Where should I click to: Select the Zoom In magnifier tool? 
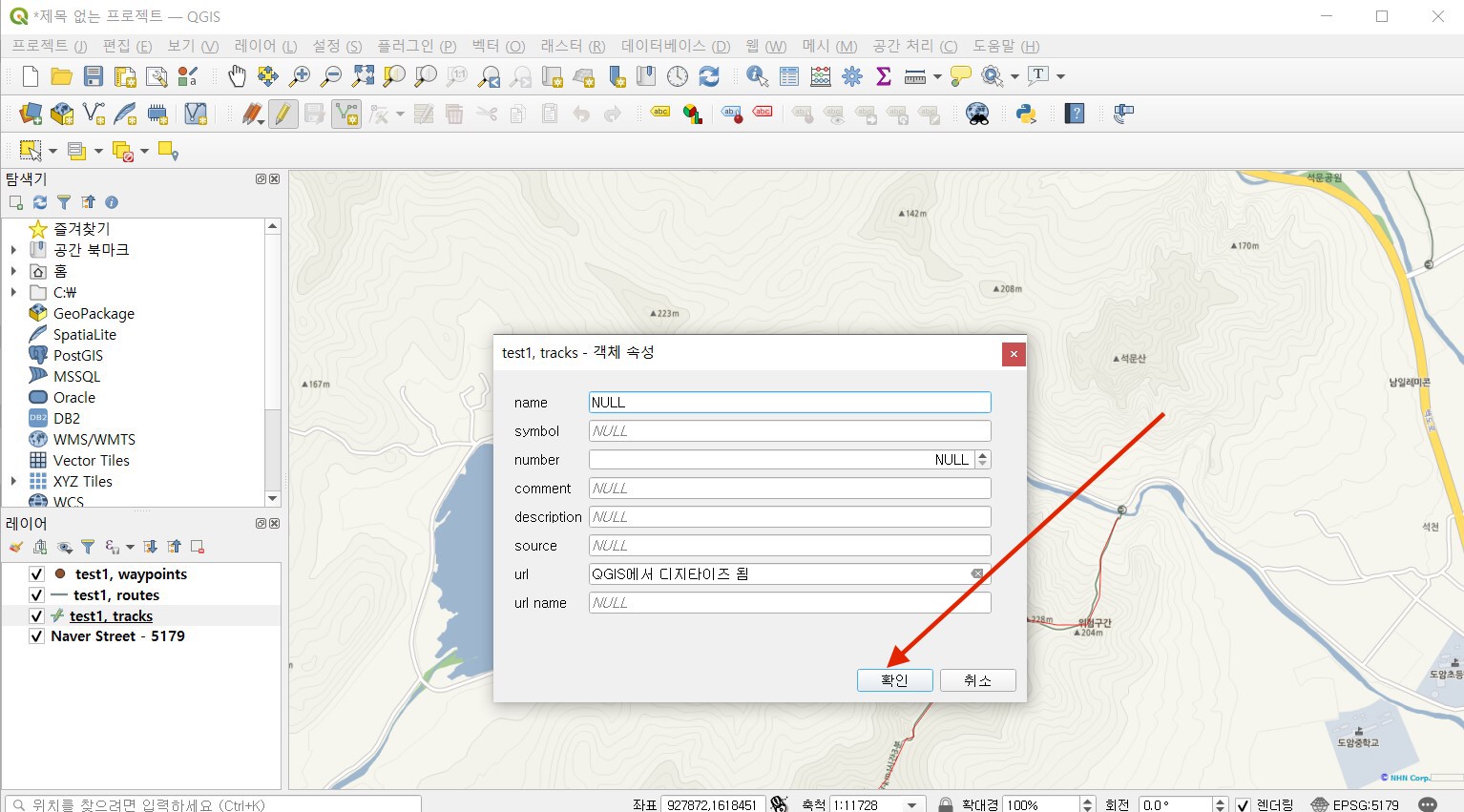(300, 76)
